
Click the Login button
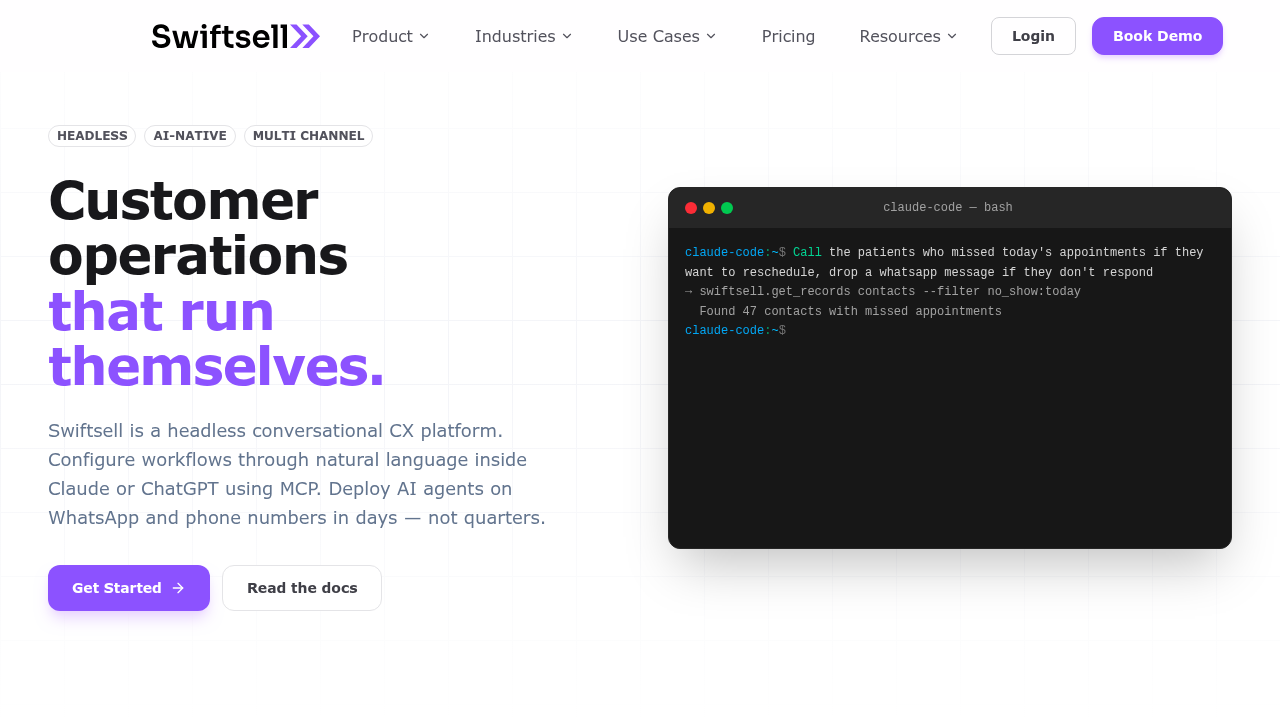coord(1033,36)
